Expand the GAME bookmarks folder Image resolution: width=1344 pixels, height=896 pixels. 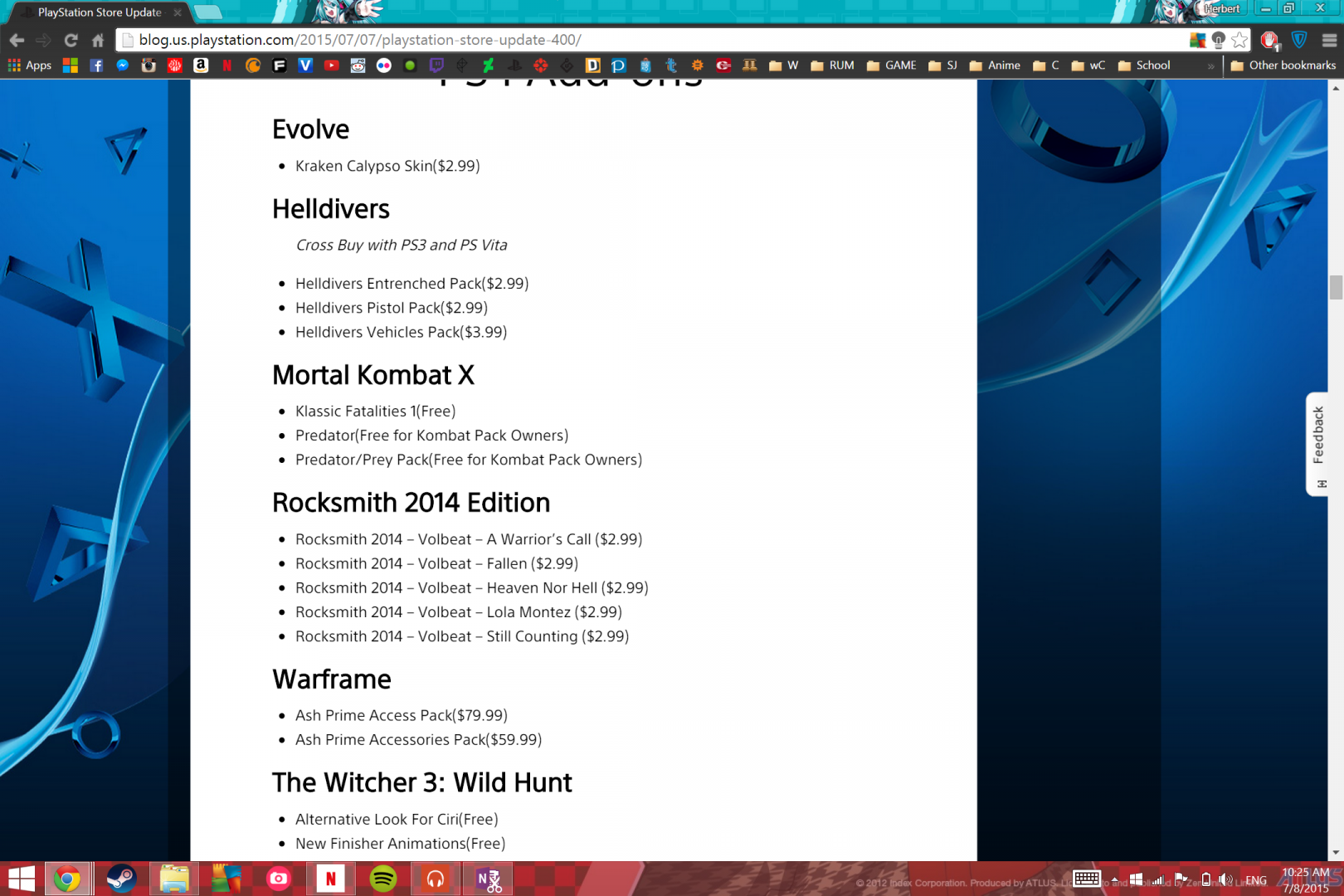892,66
